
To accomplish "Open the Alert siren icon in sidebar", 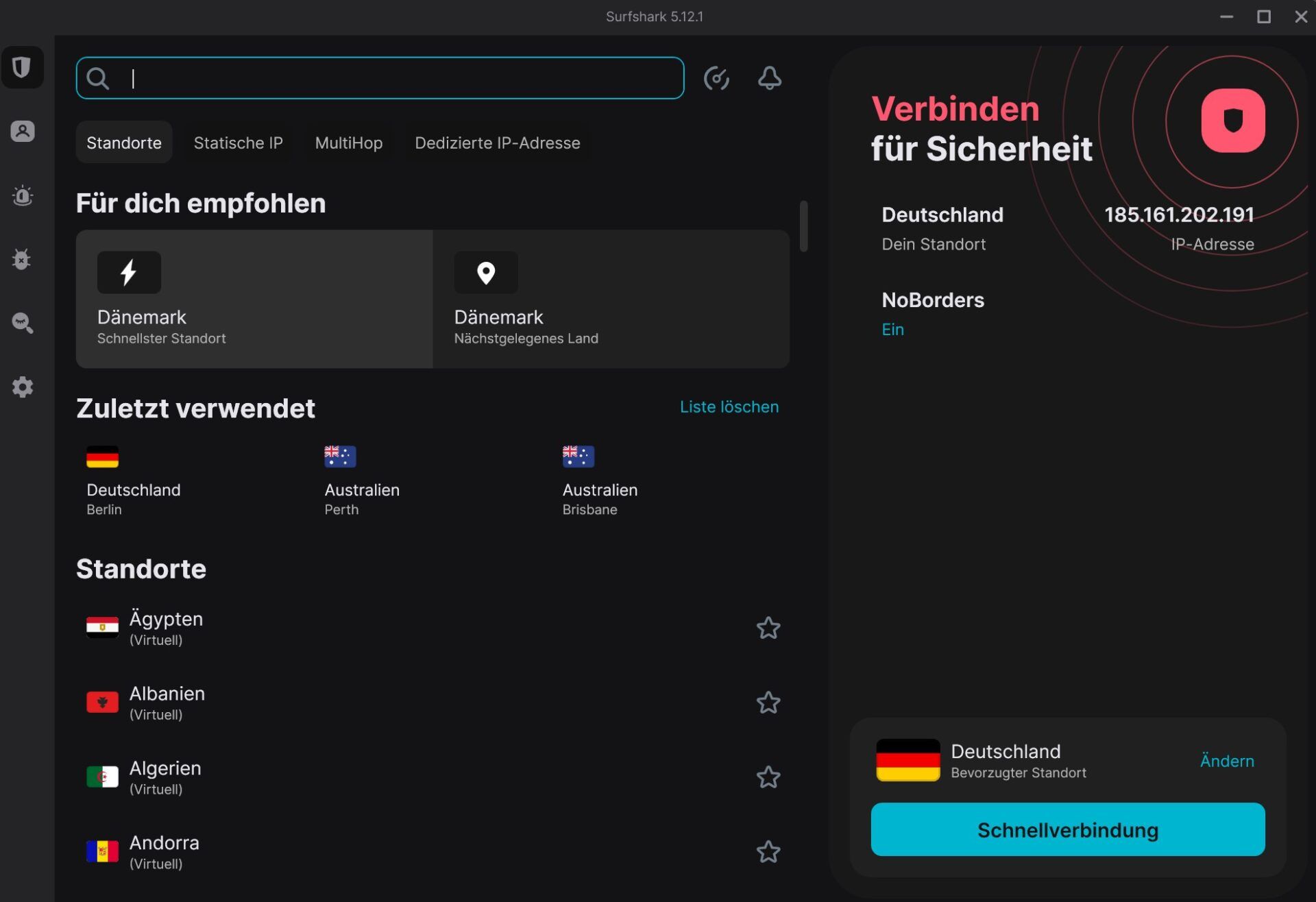I will [22, 195].
